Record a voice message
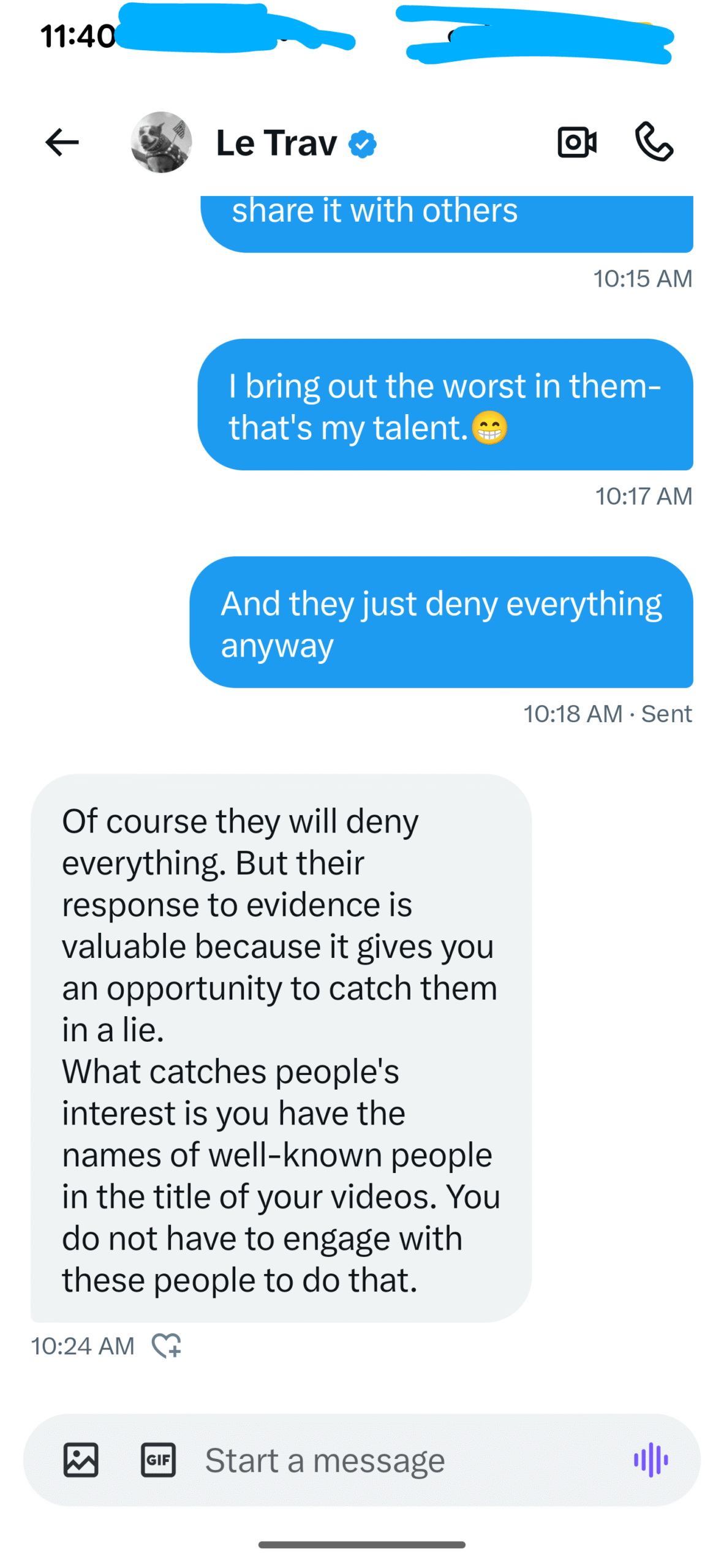Viewport: 724px width, 1568px height. pos(650,1460)
